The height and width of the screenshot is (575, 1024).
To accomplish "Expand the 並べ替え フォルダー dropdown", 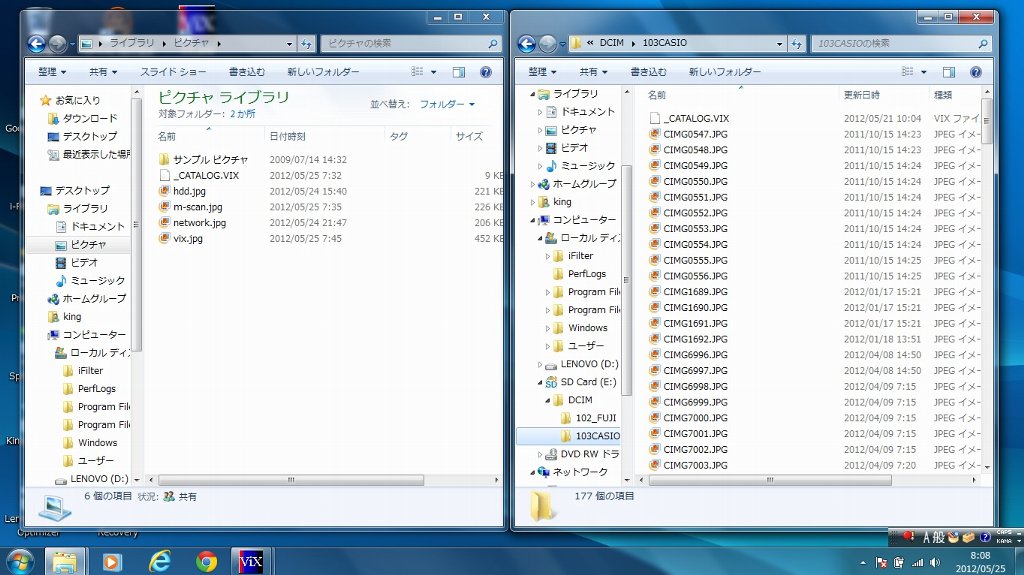I will click(447, 104).
